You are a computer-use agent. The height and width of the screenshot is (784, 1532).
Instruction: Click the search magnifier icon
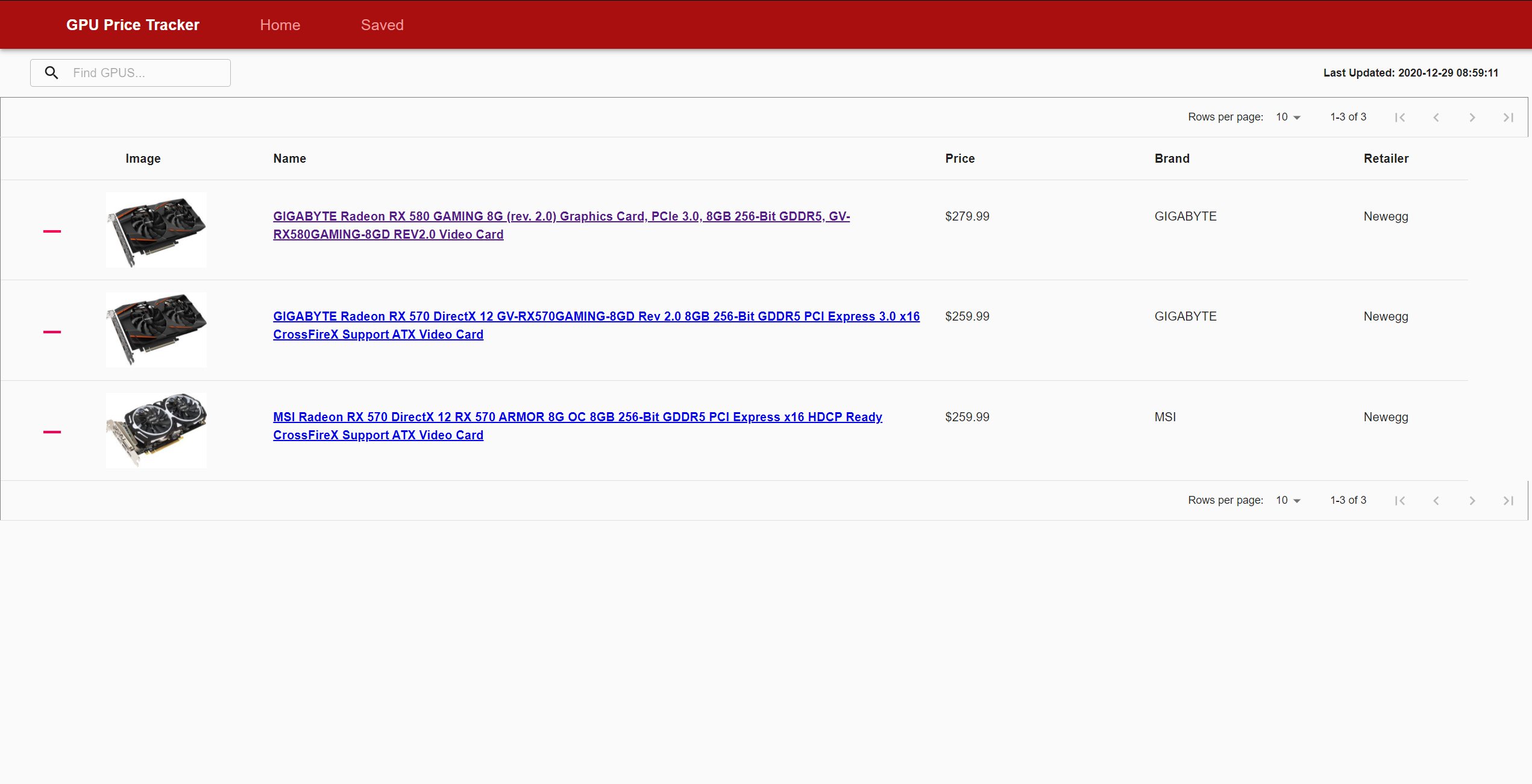tap(51, 72)
